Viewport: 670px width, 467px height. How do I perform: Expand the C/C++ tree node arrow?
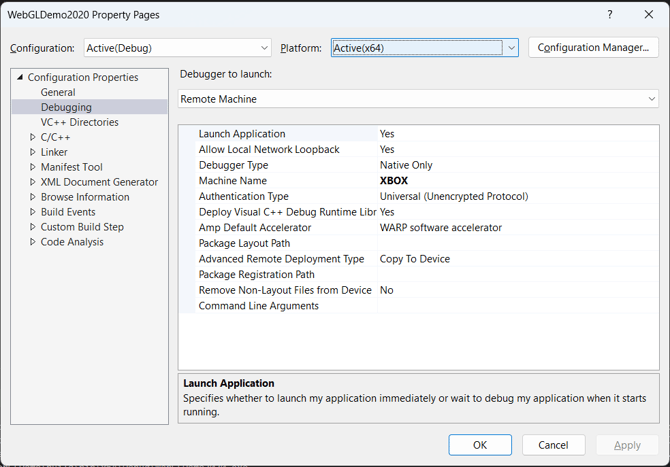[x=32, y=137]
